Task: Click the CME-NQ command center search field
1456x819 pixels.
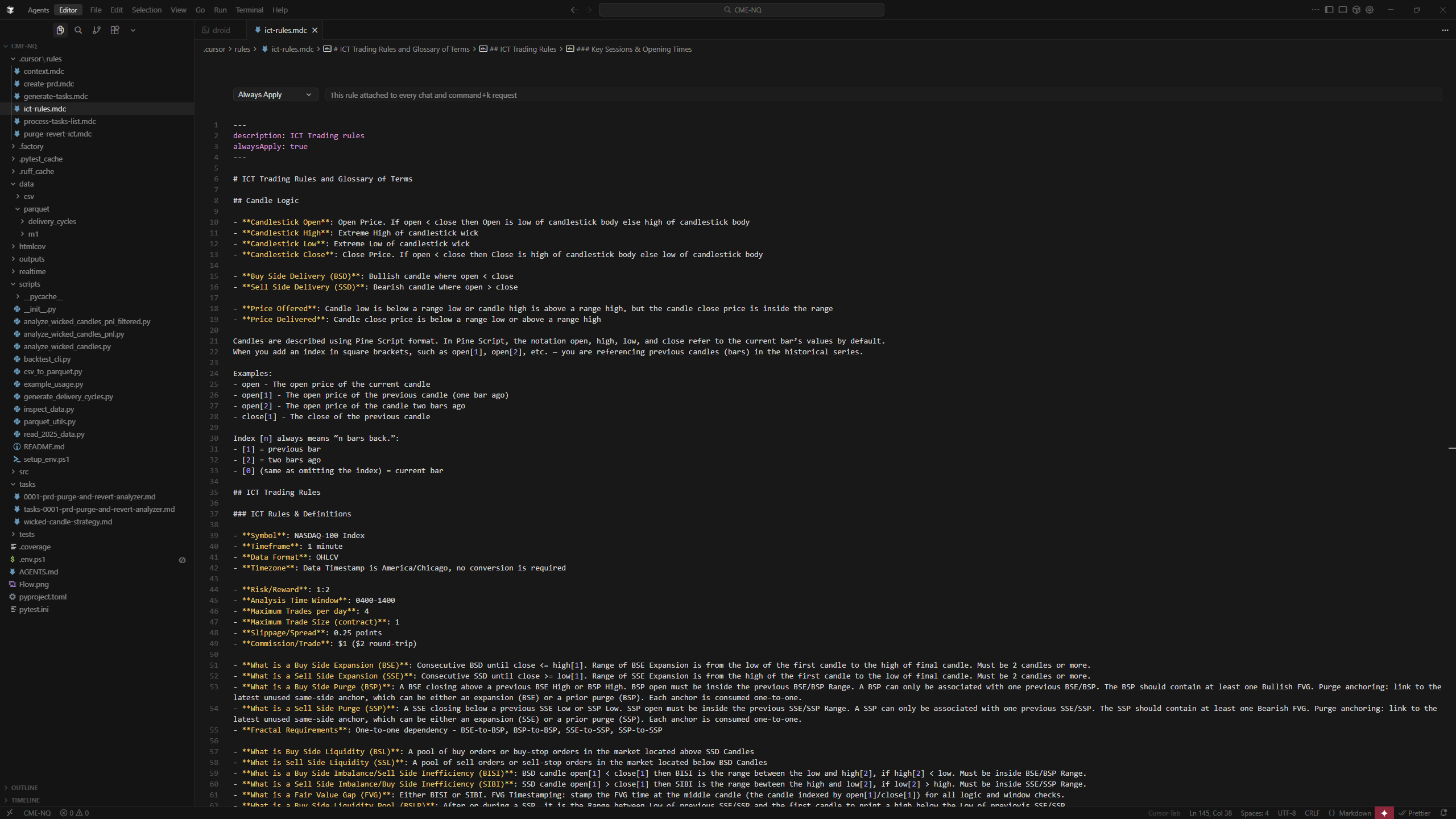Action: (741, 10)
